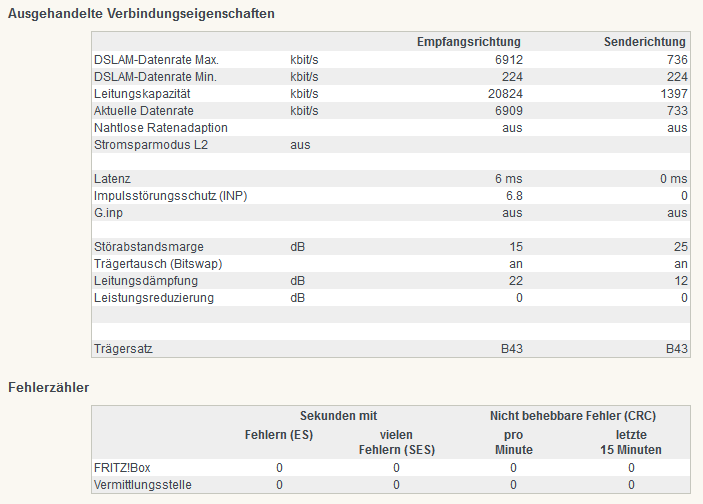Click the Sekunden mit header

[x=338, y=416]
